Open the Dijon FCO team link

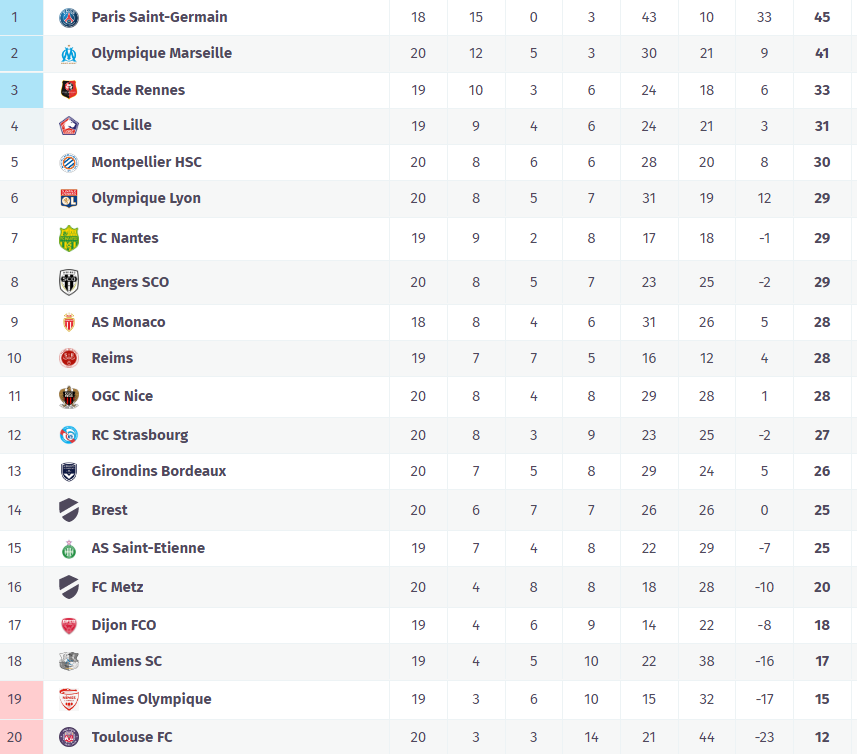click(123, 625)
